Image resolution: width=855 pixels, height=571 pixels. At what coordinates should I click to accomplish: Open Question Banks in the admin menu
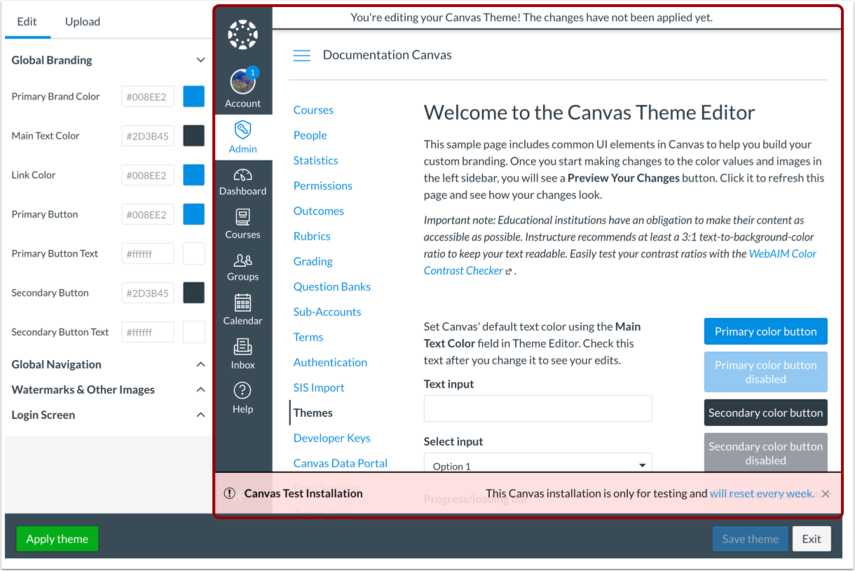tap(332, 287)
